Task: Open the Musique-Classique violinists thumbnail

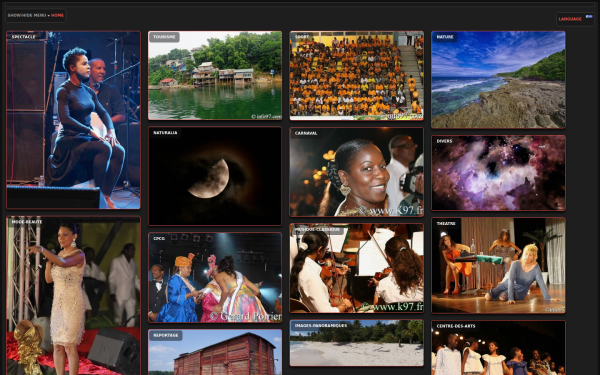Action: click(357, 268)
